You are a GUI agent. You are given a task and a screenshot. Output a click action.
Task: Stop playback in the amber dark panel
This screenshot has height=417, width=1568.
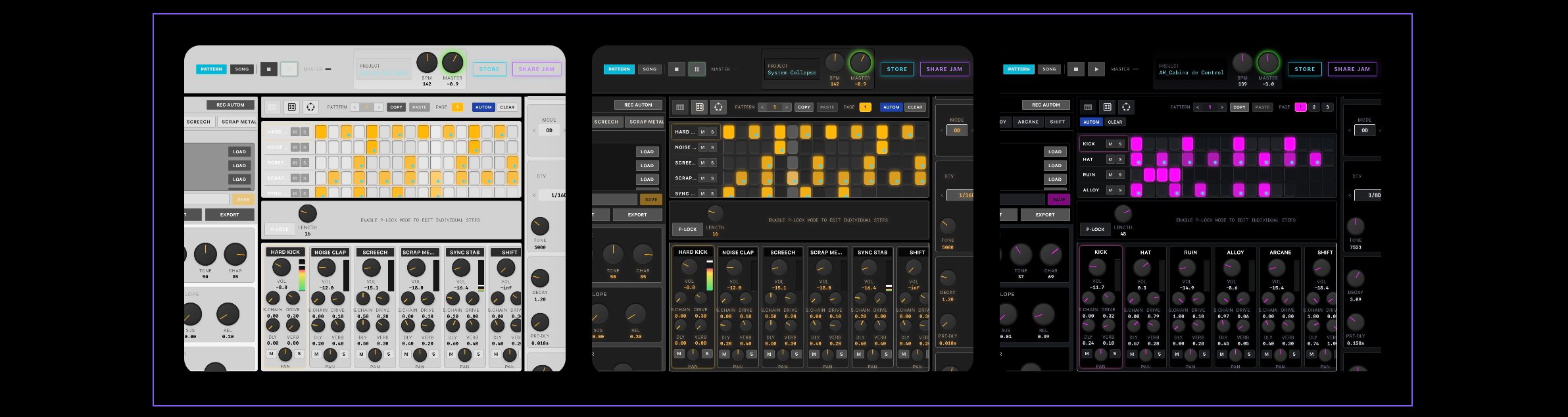click(677, 69)
